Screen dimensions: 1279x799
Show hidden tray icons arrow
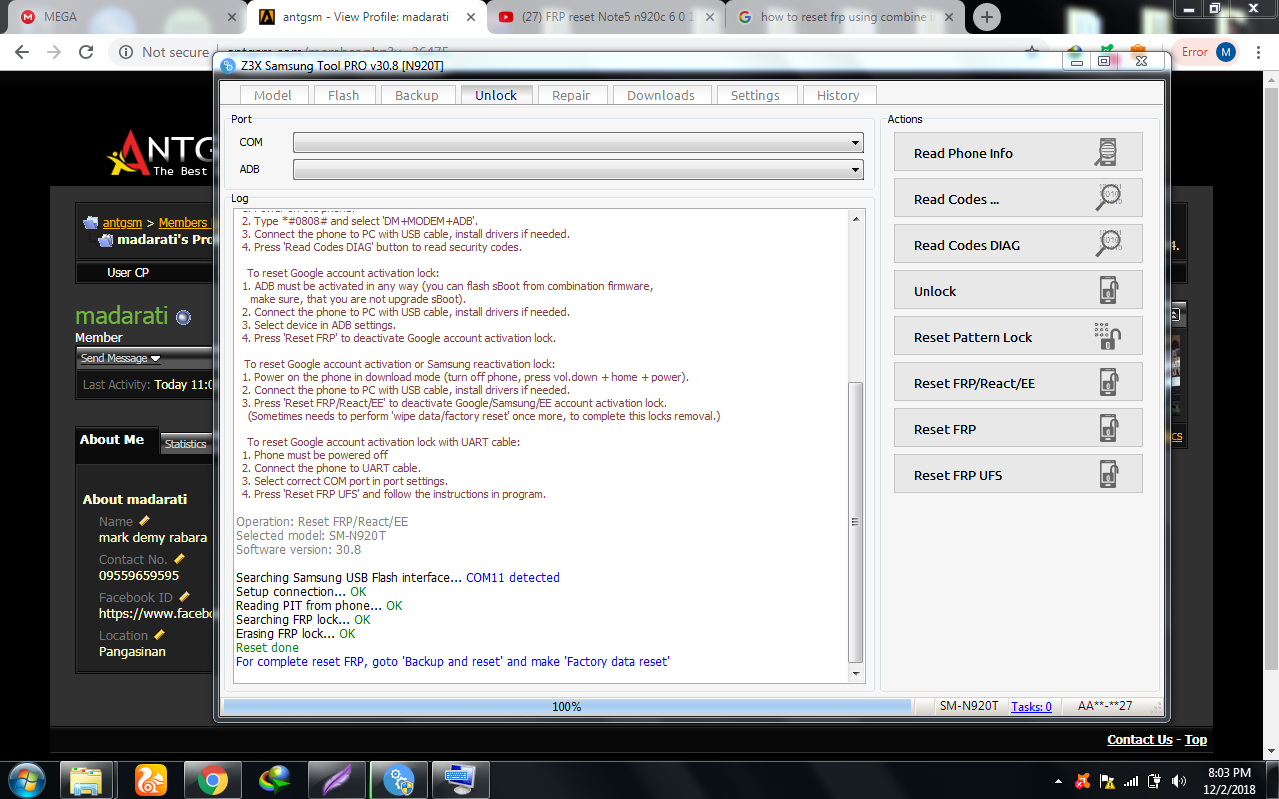click(1059, 781)
